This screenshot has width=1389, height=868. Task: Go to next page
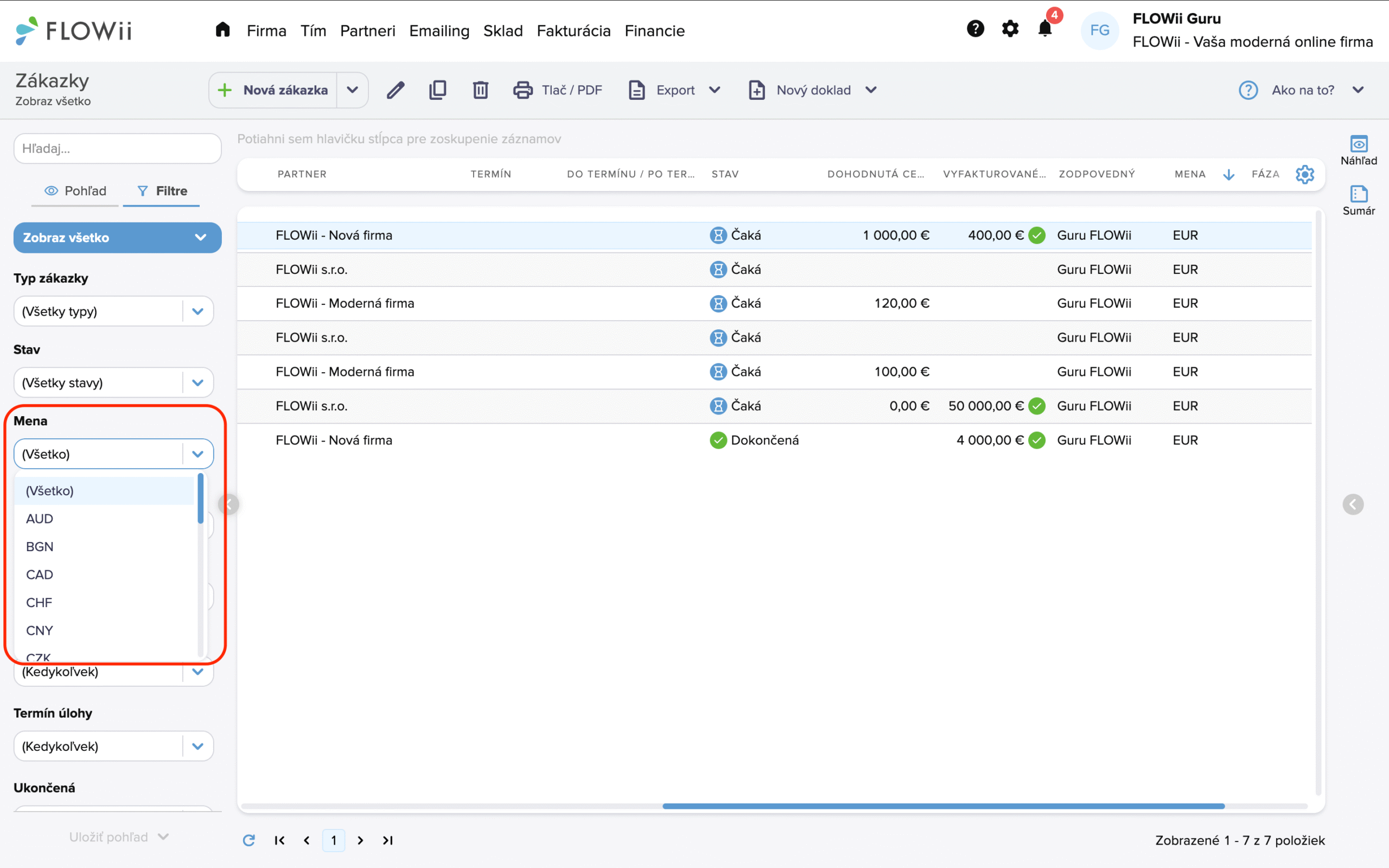(360, 840)
